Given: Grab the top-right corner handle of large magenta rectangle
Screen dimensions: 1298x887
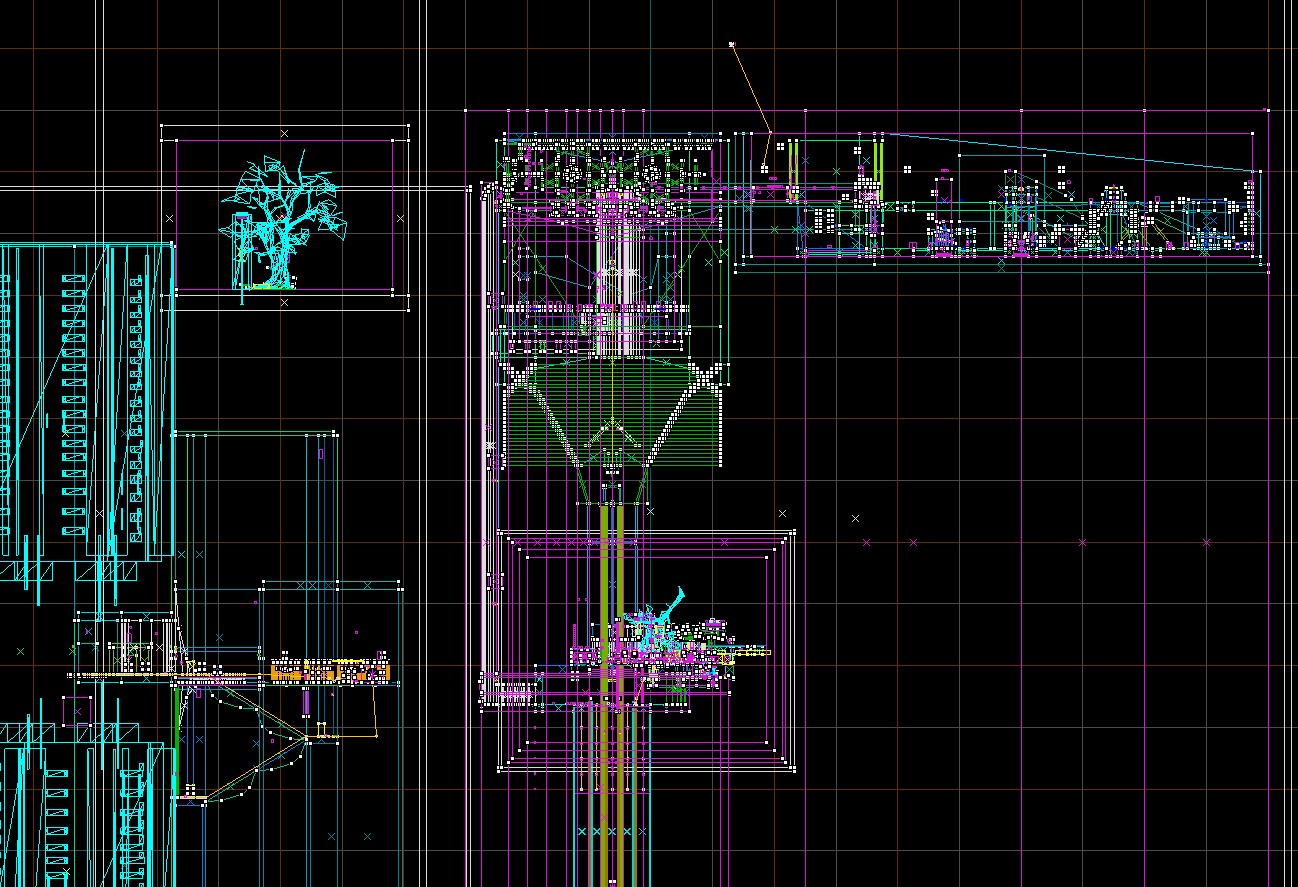Looking at the screenshot, I should tap(1267, 110).
